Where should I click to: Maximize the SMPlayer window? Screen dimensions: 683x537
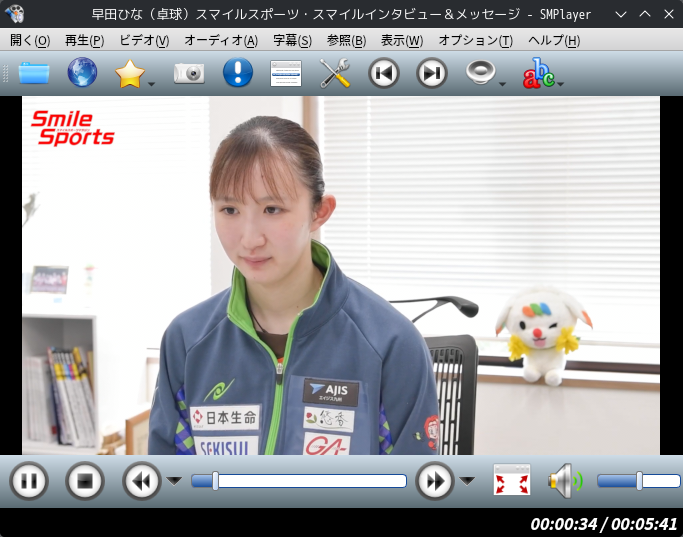coord(645,14)
